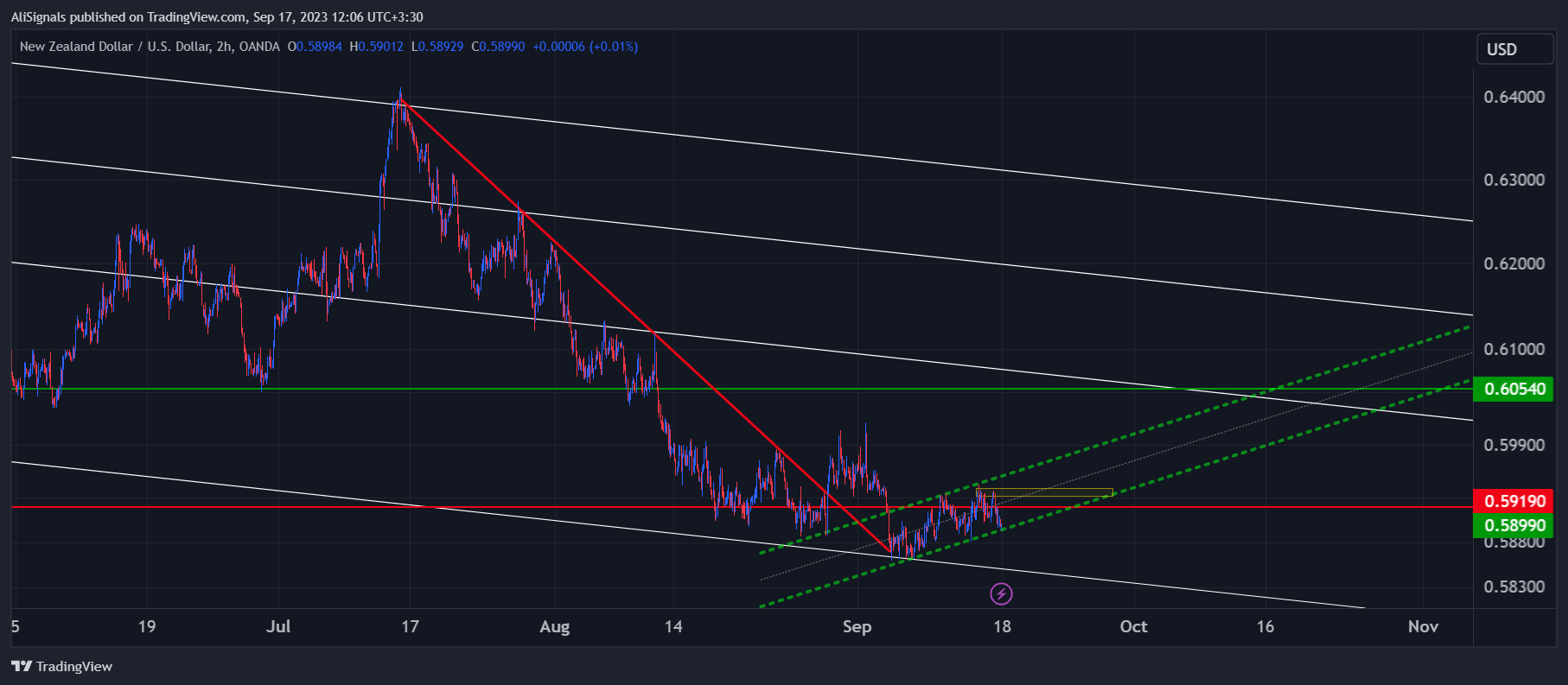Click the +0.00006 (+0.01%) change value
This screenshot has width=1568, height=685.
tap(585, 47)
